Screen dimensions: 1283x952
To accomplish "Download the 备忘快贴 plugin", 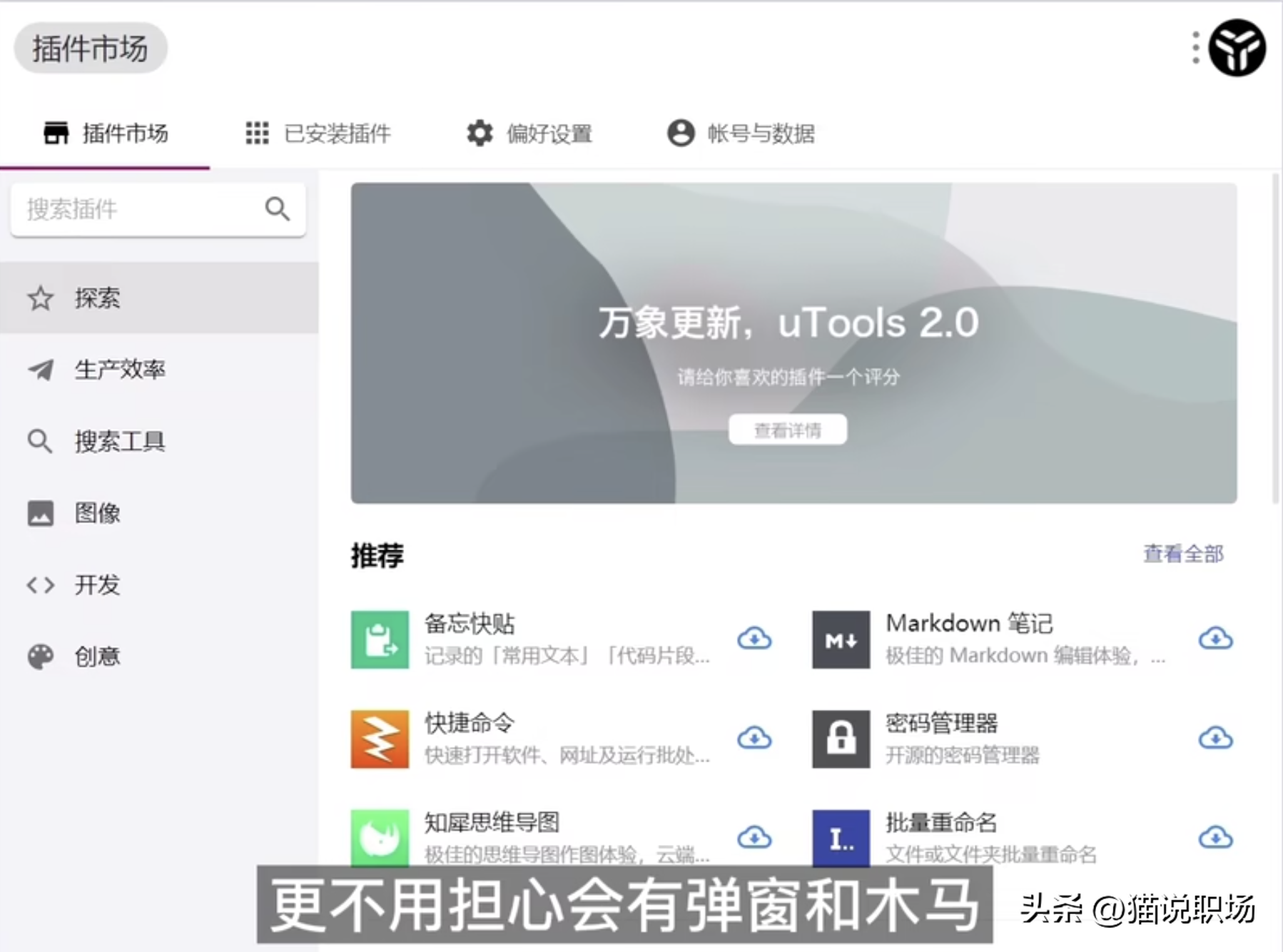I will (x=754, y=639).
